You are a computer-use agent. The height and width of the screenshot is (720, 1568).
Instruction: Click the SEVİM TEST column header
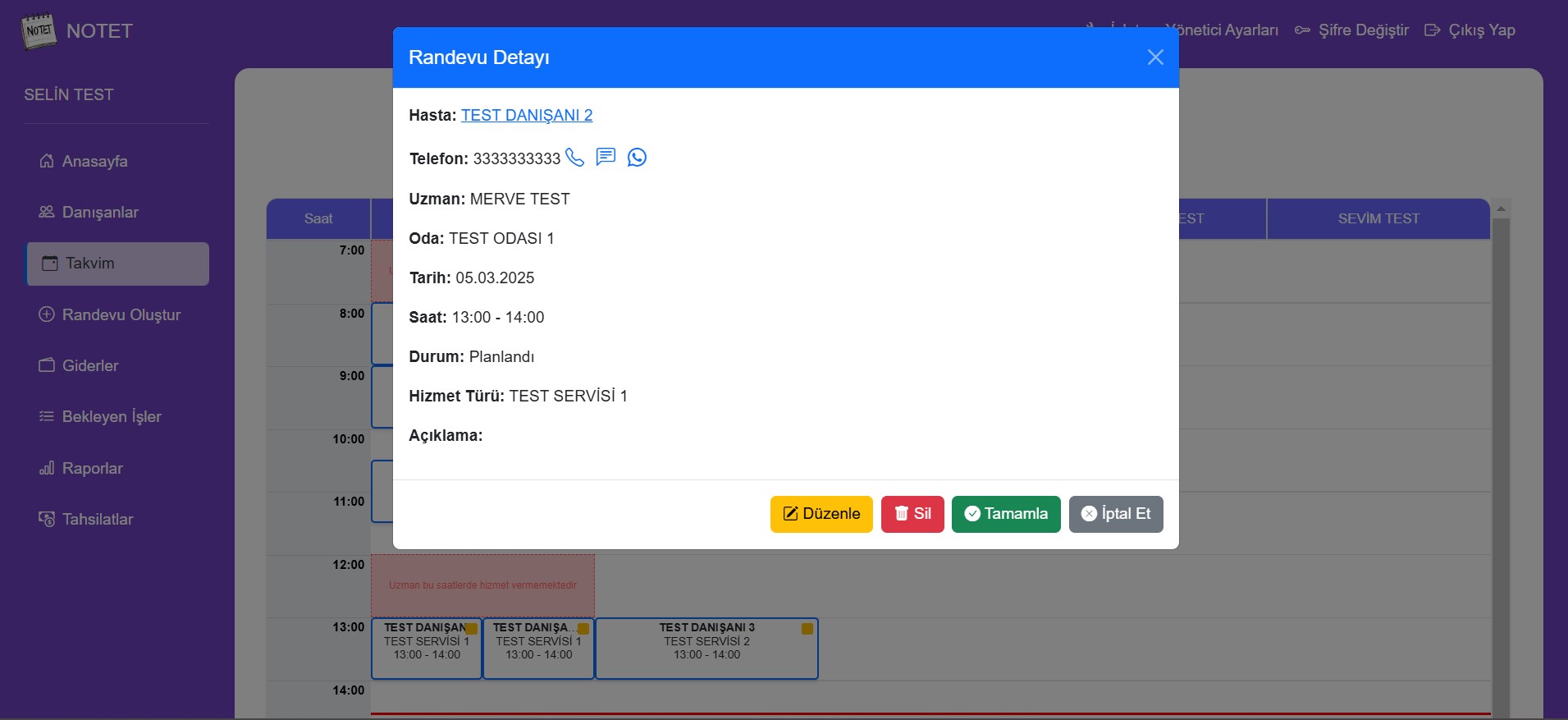pos(1378,219)
